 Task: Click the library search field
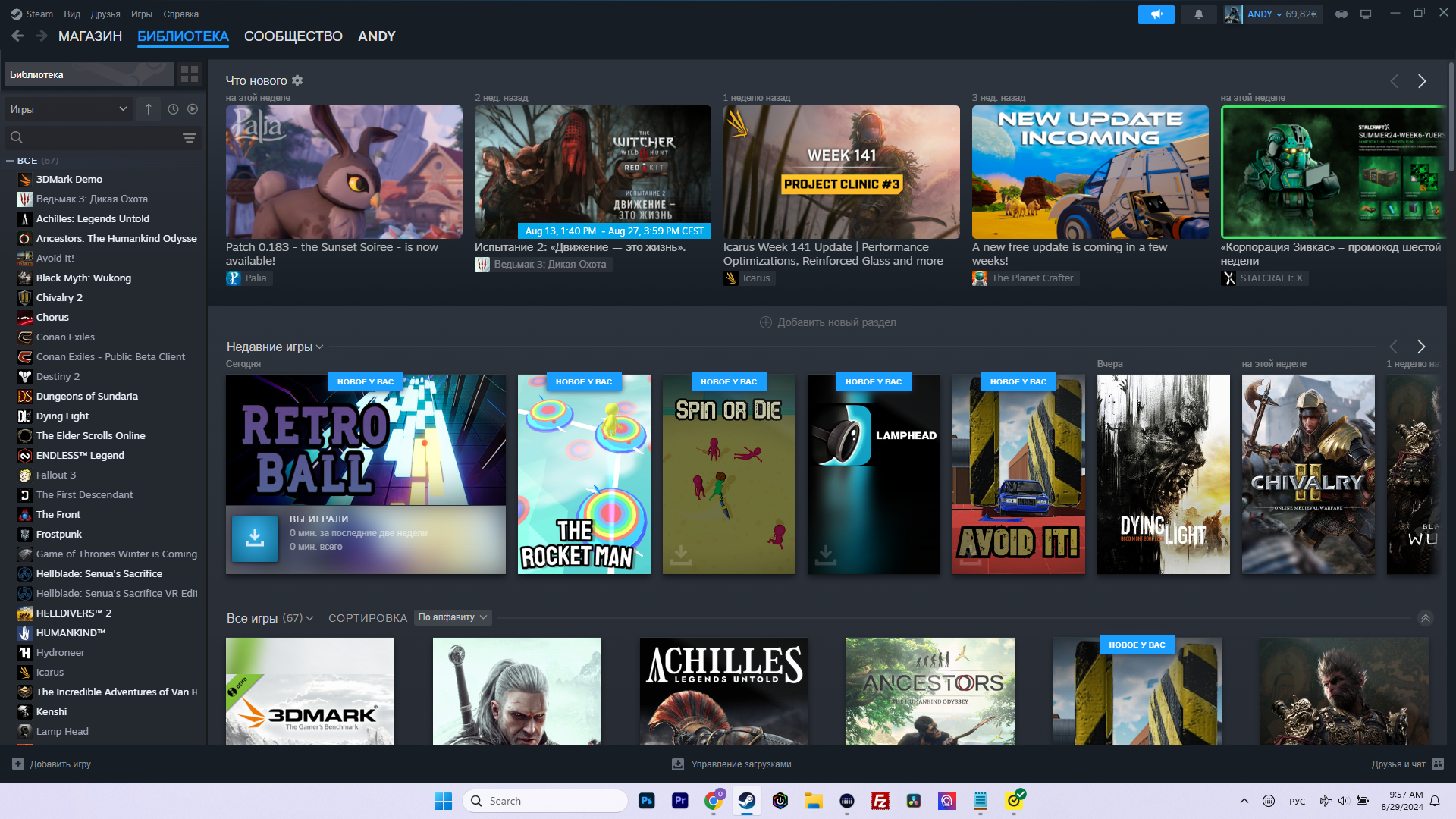pos(99,138)
